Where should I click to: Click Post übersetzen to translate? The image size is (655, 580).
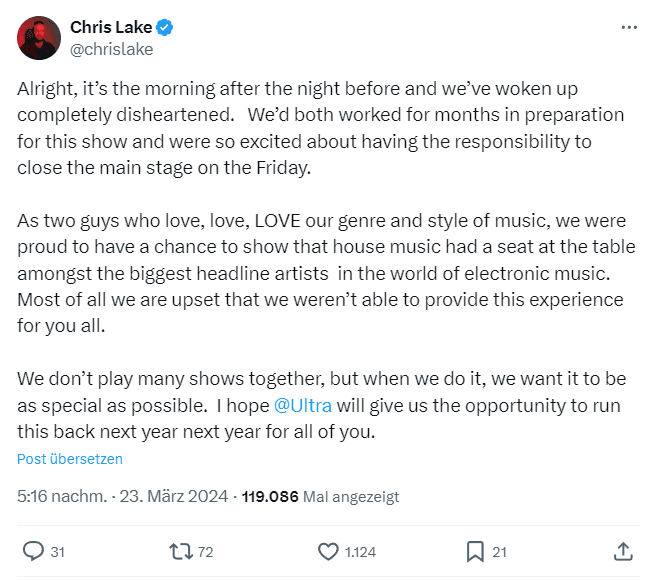tap(70, 459)
